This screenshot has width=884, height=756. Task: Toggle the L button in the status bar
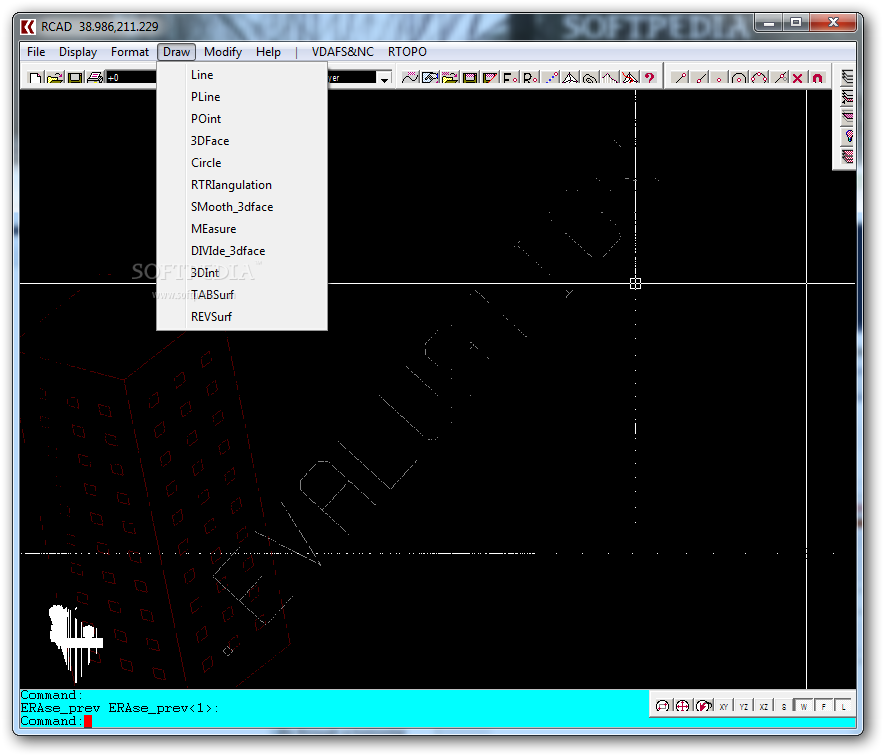tap(843, 706)
